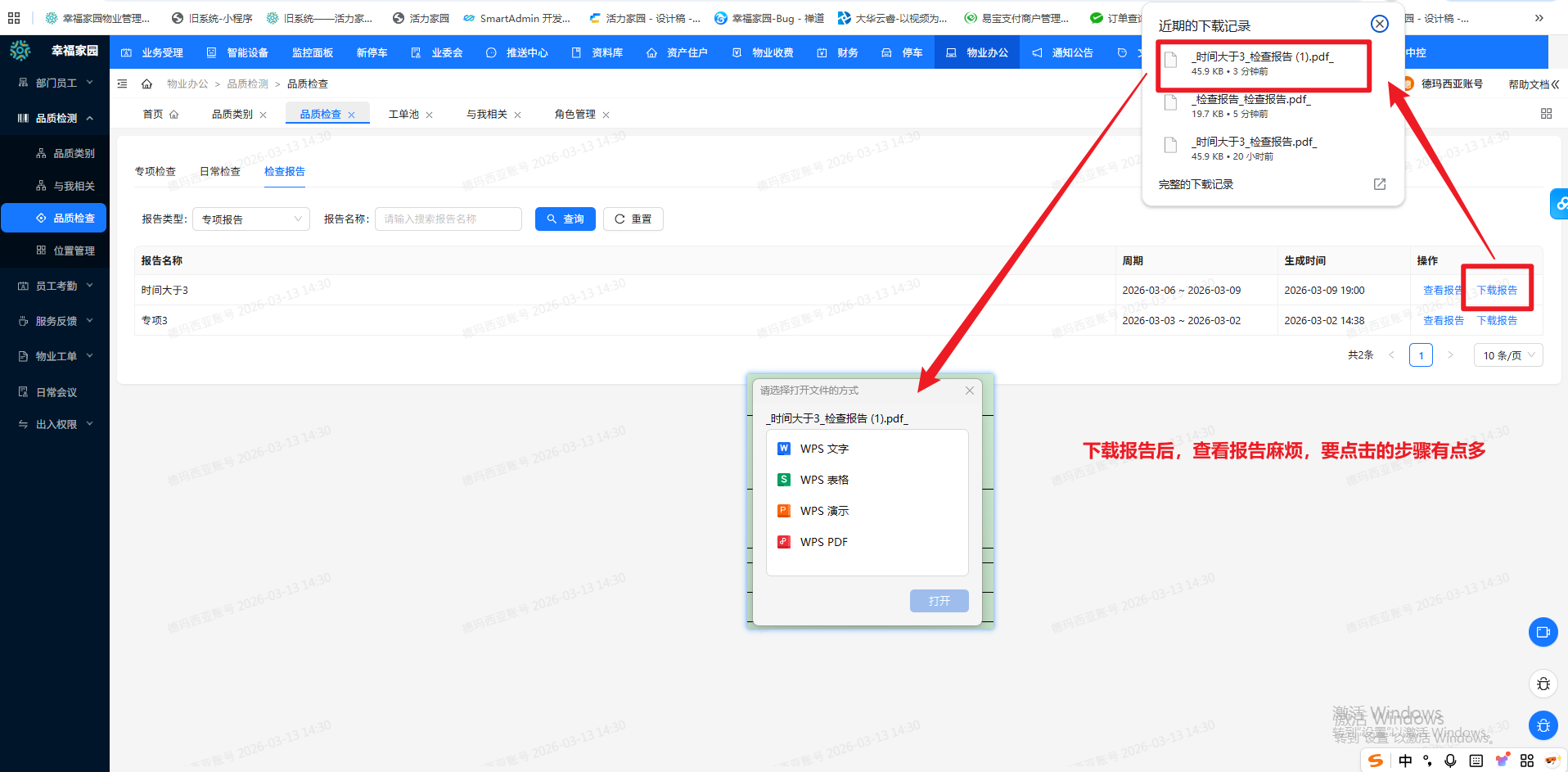Screen dimensions: 1568x772
Task: Select 位置管理 in the sidebar
Action: click(x=74, y=251)
